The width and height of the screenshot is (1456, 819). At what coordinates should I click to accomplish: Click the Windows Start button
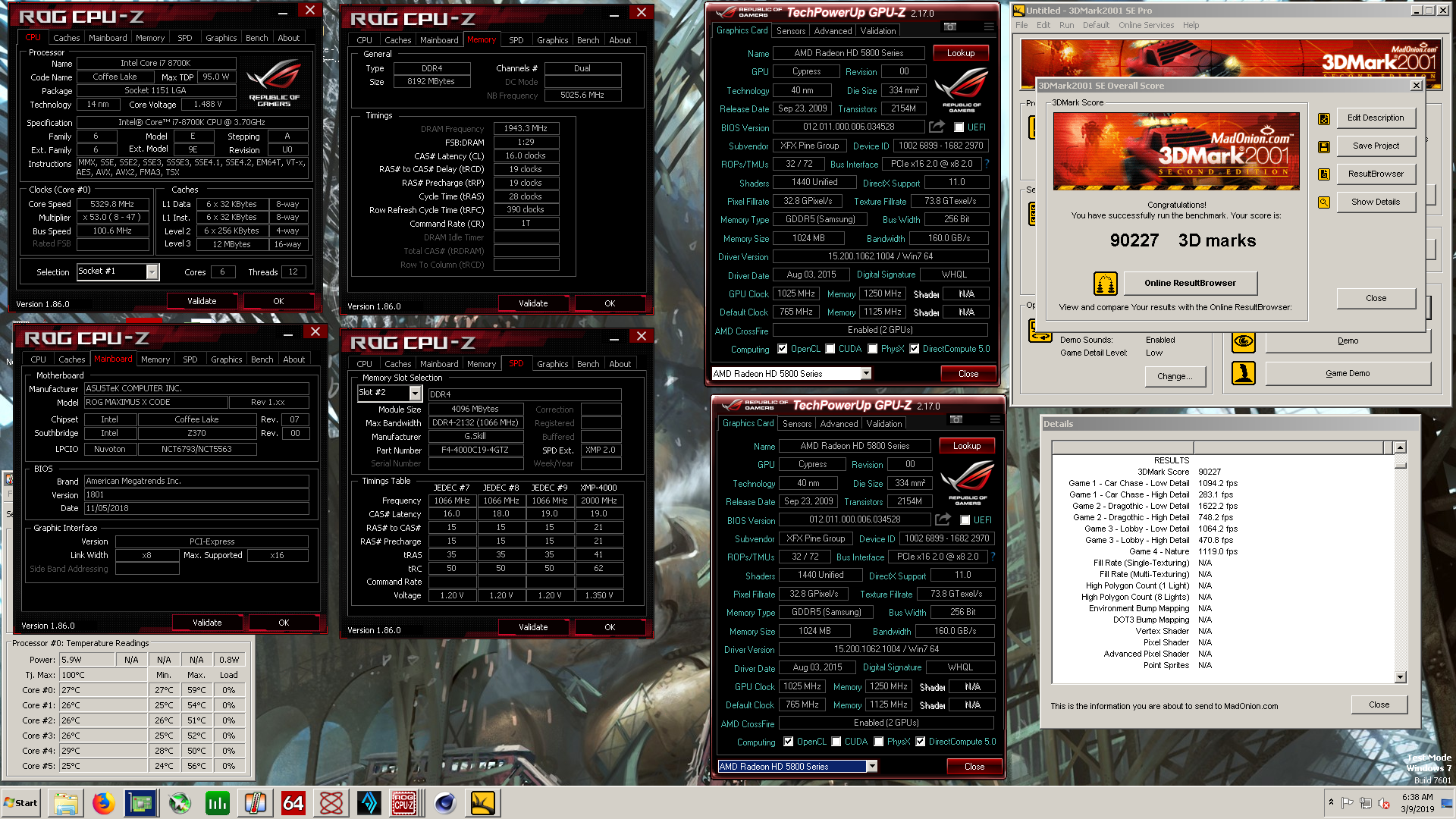[x=21, y=803]
